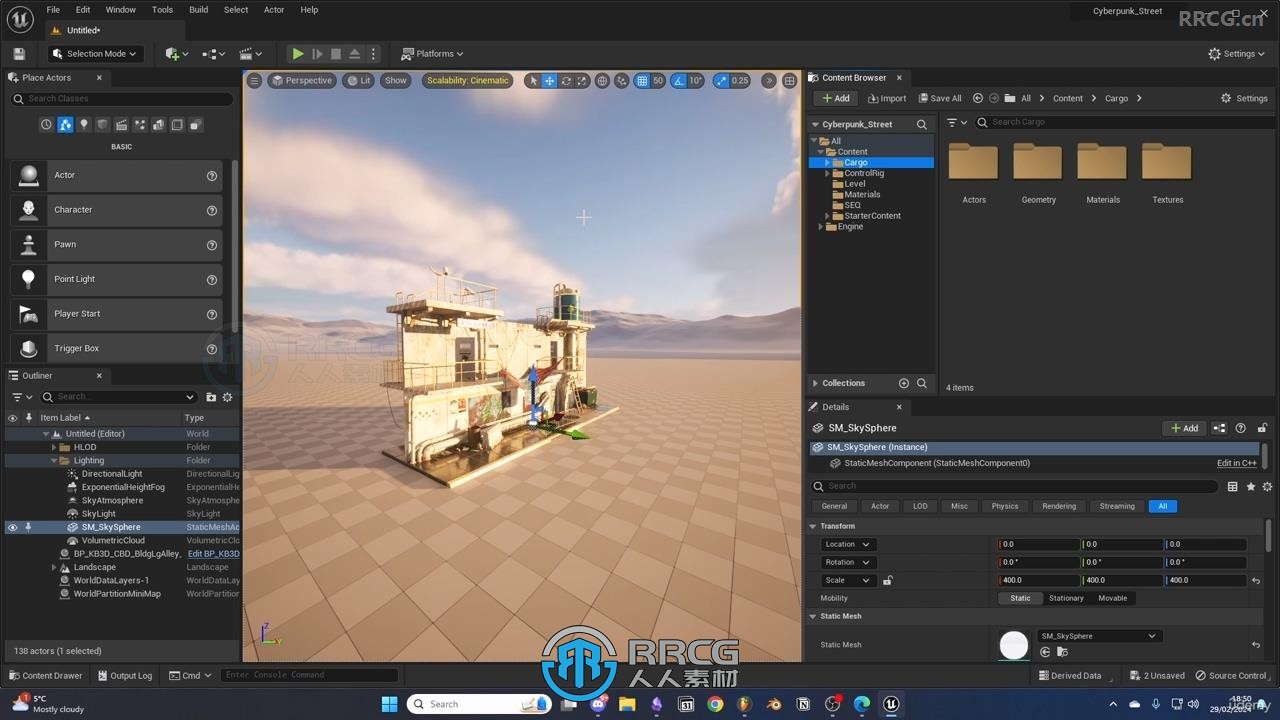Open the Geometry folder thumbnail
This screenshot has width=1280, height=720.
[1038, 162]
